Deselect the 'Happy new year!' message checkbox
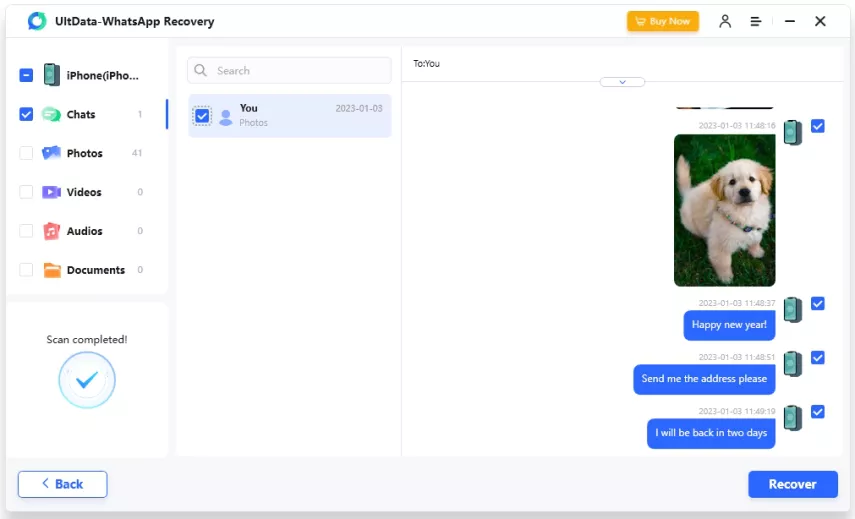 tap(818, 304)
